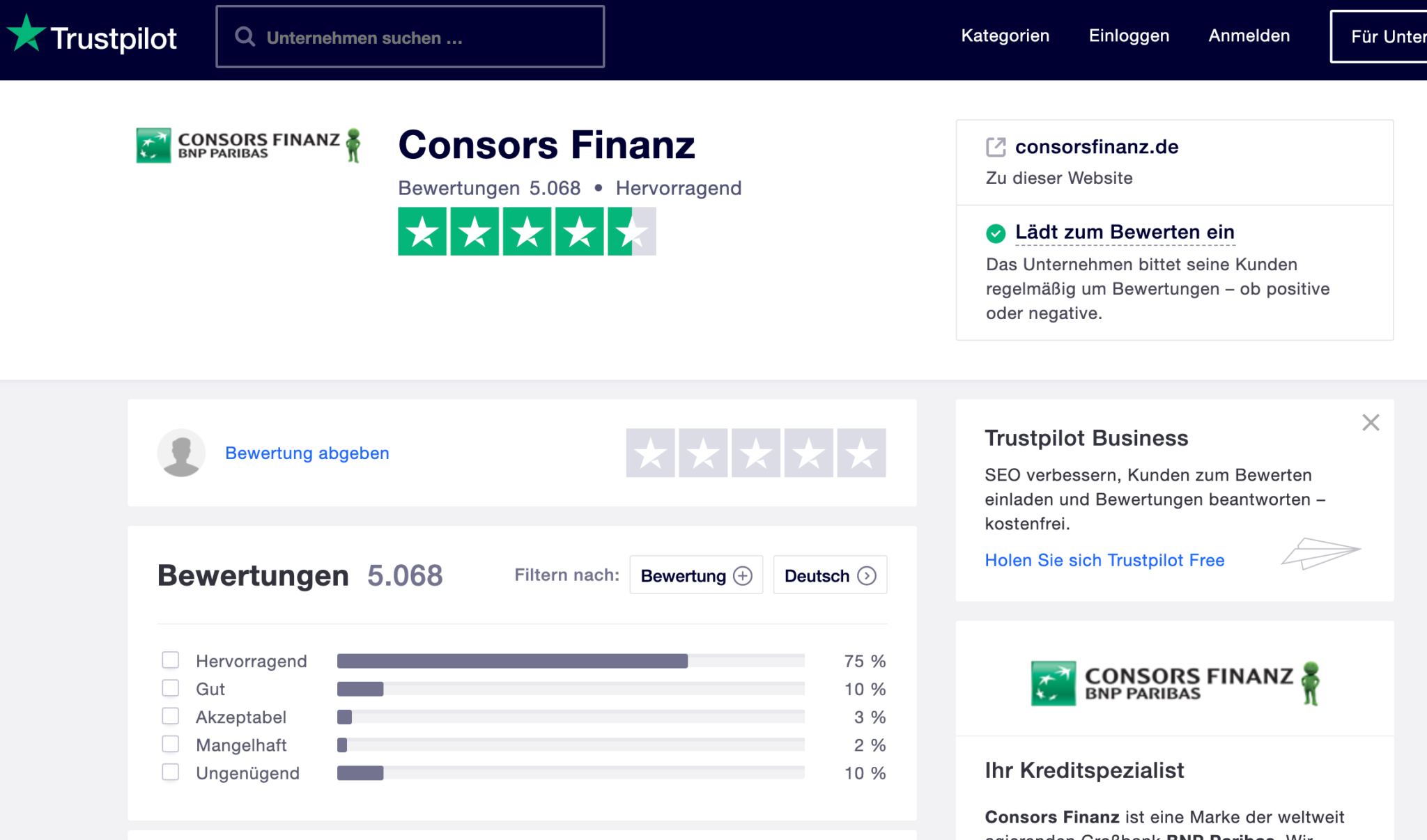1427x840 pixels.
Task: Click the 'Bewertung abgeben' link
Action: [x=307, y=453]
